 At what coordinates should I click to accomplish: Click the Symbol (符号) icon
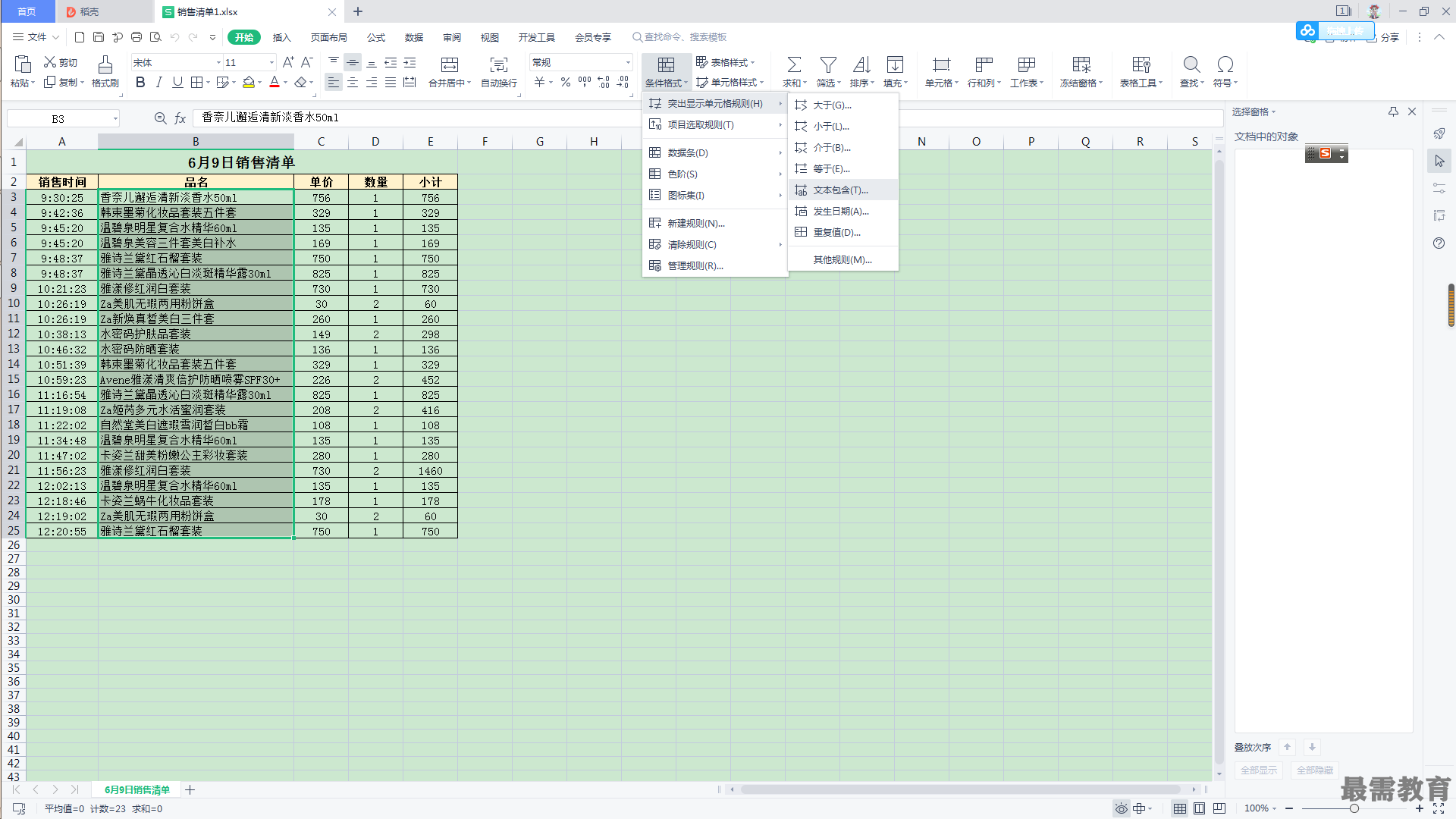tap(1225, 64)
